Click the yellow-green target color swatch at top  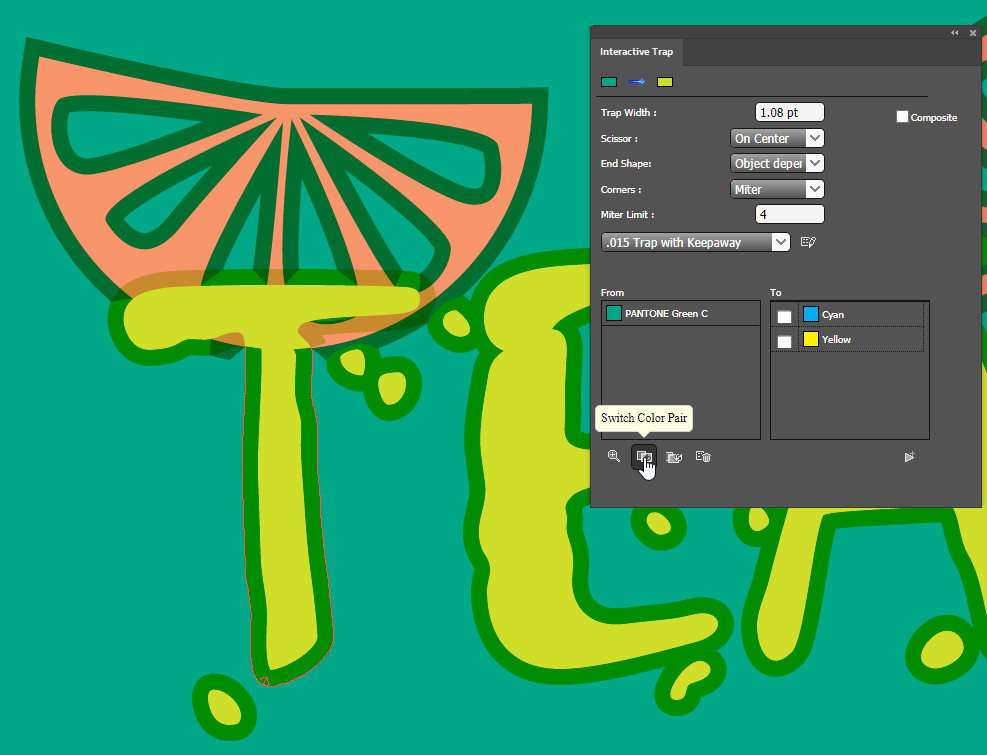point(665,82)
